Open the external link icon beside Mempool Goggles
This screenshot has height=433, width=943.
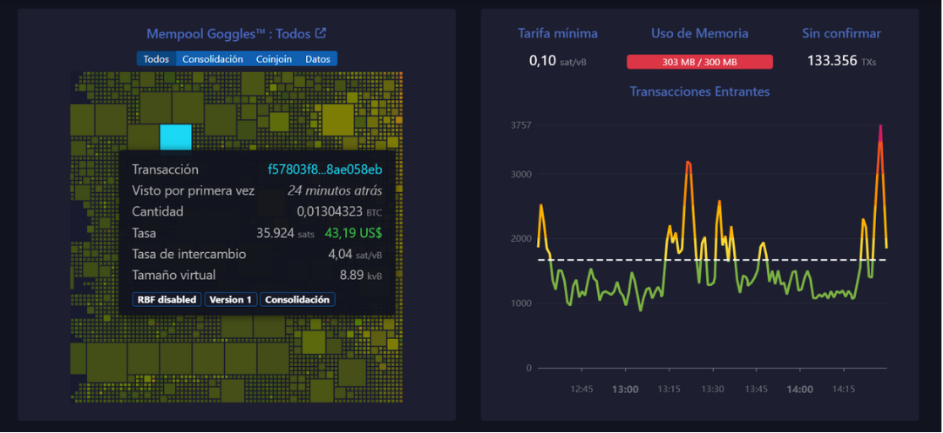pos(321,33)
